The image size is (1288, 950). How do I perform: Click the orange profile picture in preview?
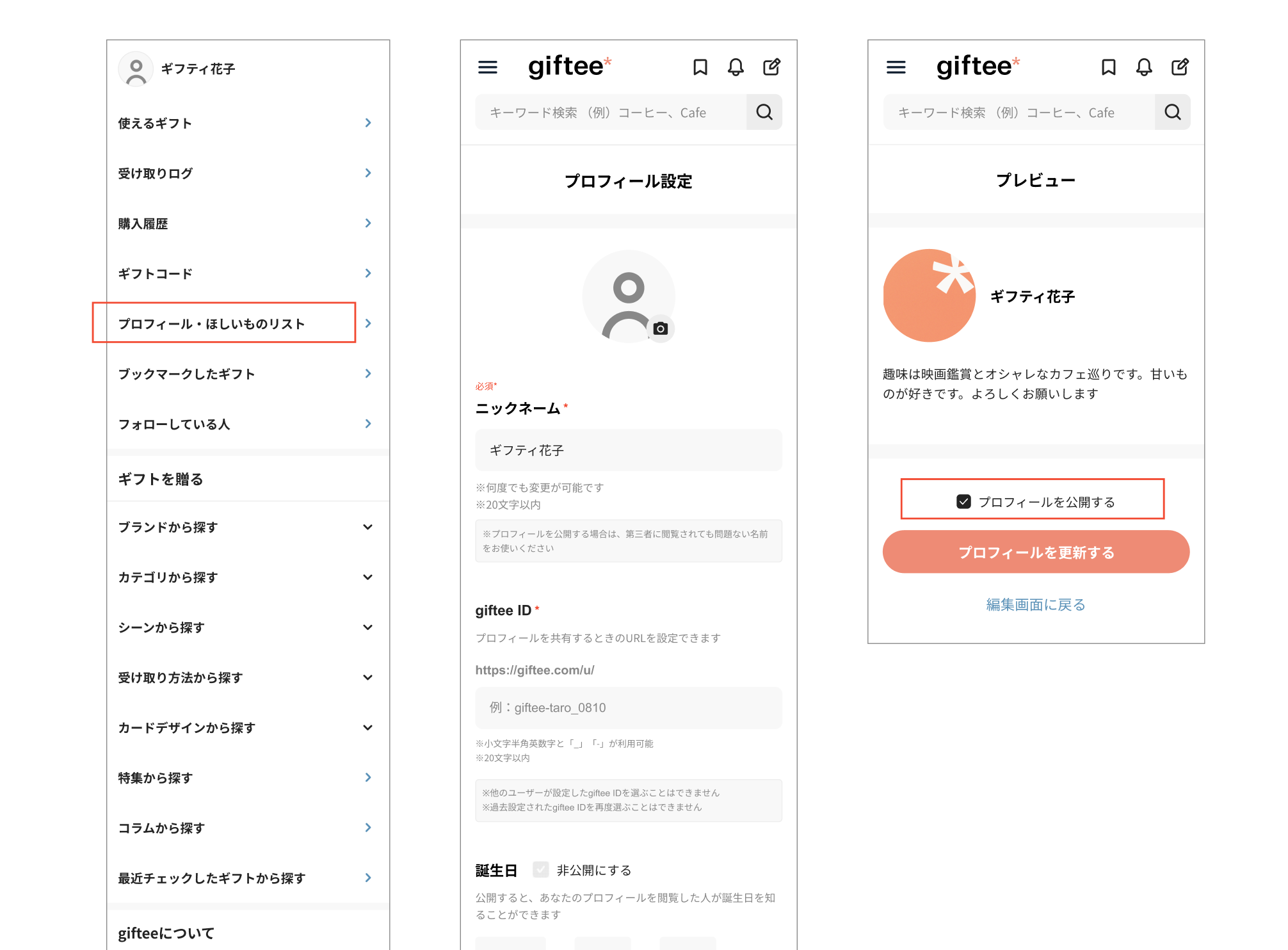click(930, 296)
